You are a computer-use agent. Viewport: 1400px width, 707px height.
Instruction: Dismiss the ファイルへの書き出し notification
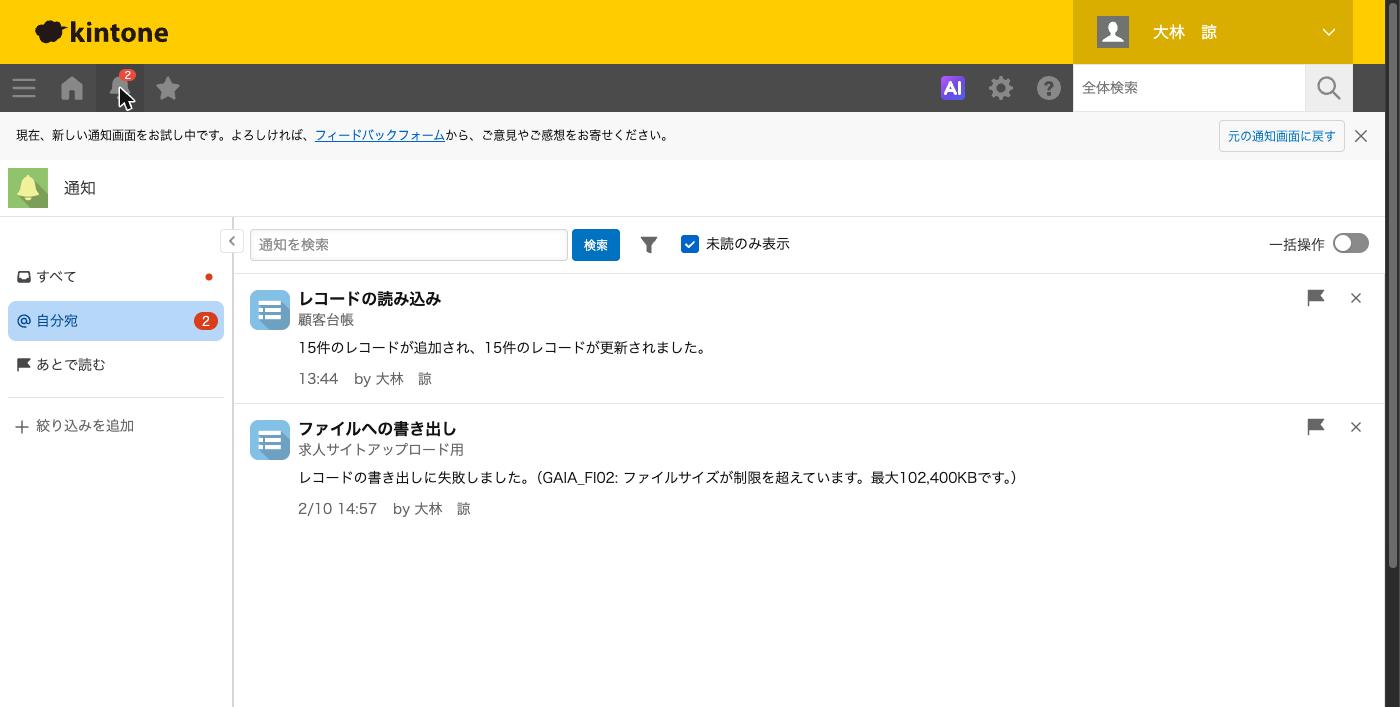pyautogui.click(x=1356, y=427)
